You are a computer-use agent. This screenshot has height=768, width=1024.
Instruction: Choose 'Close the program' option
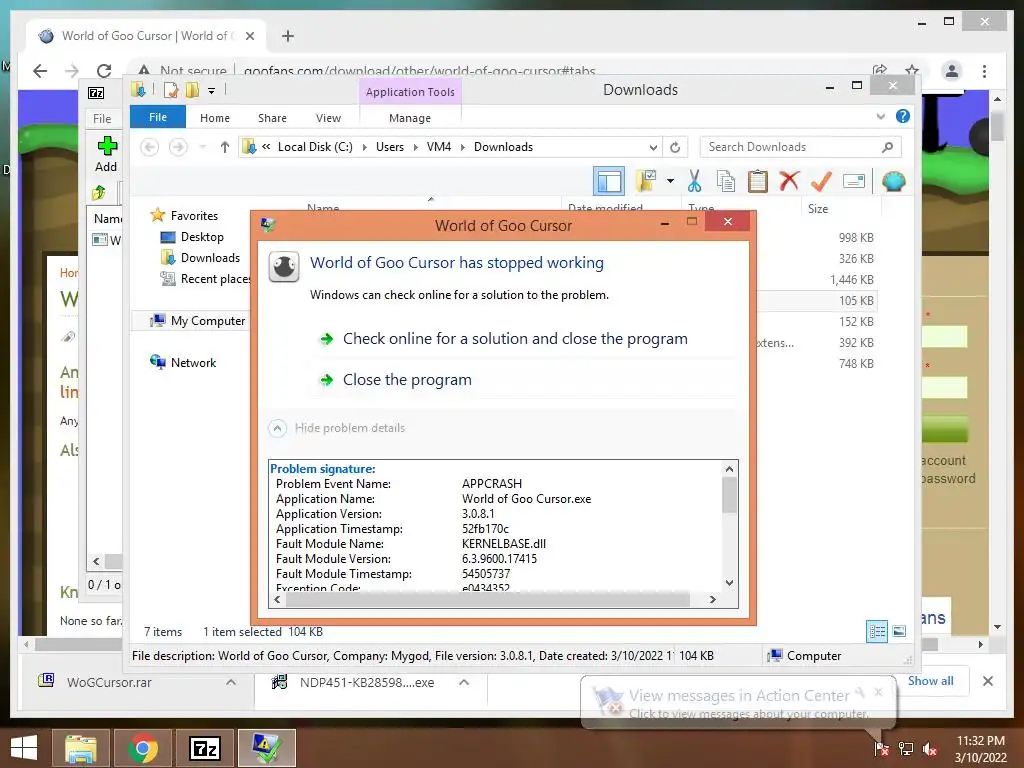[407, 379]
